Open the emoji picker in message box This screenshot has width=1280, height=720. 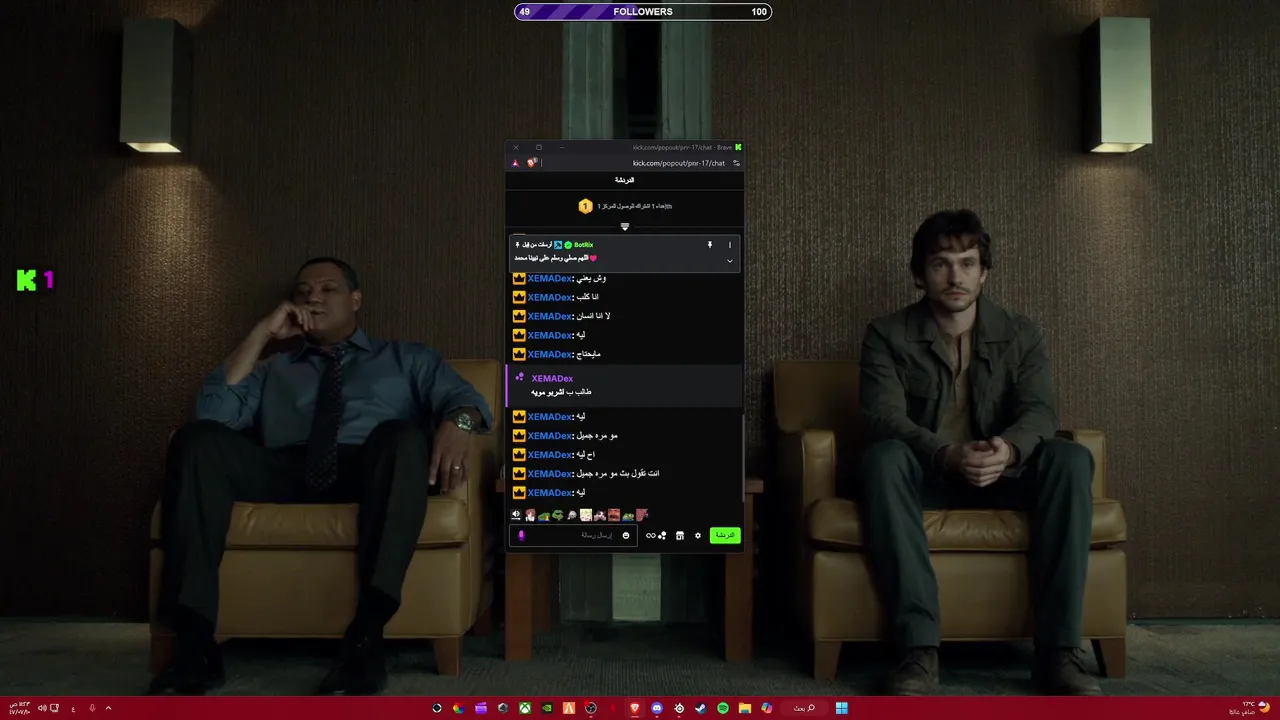[626, 535]
